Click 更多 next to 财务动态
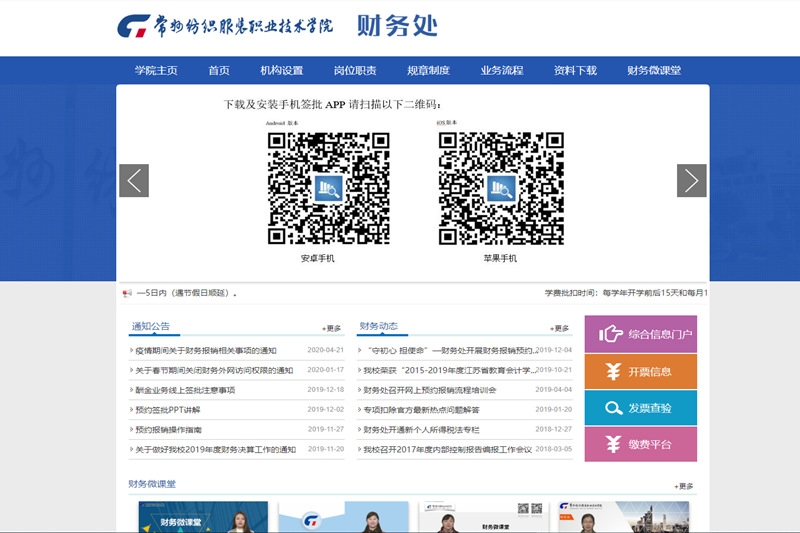This screenshot has width=800, height=533. coord(560,328)
